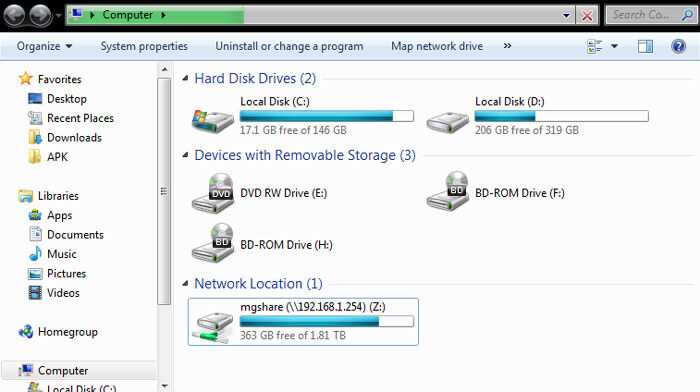
Task: Go forward with the Forward arrow button
Action: (41, 16)
